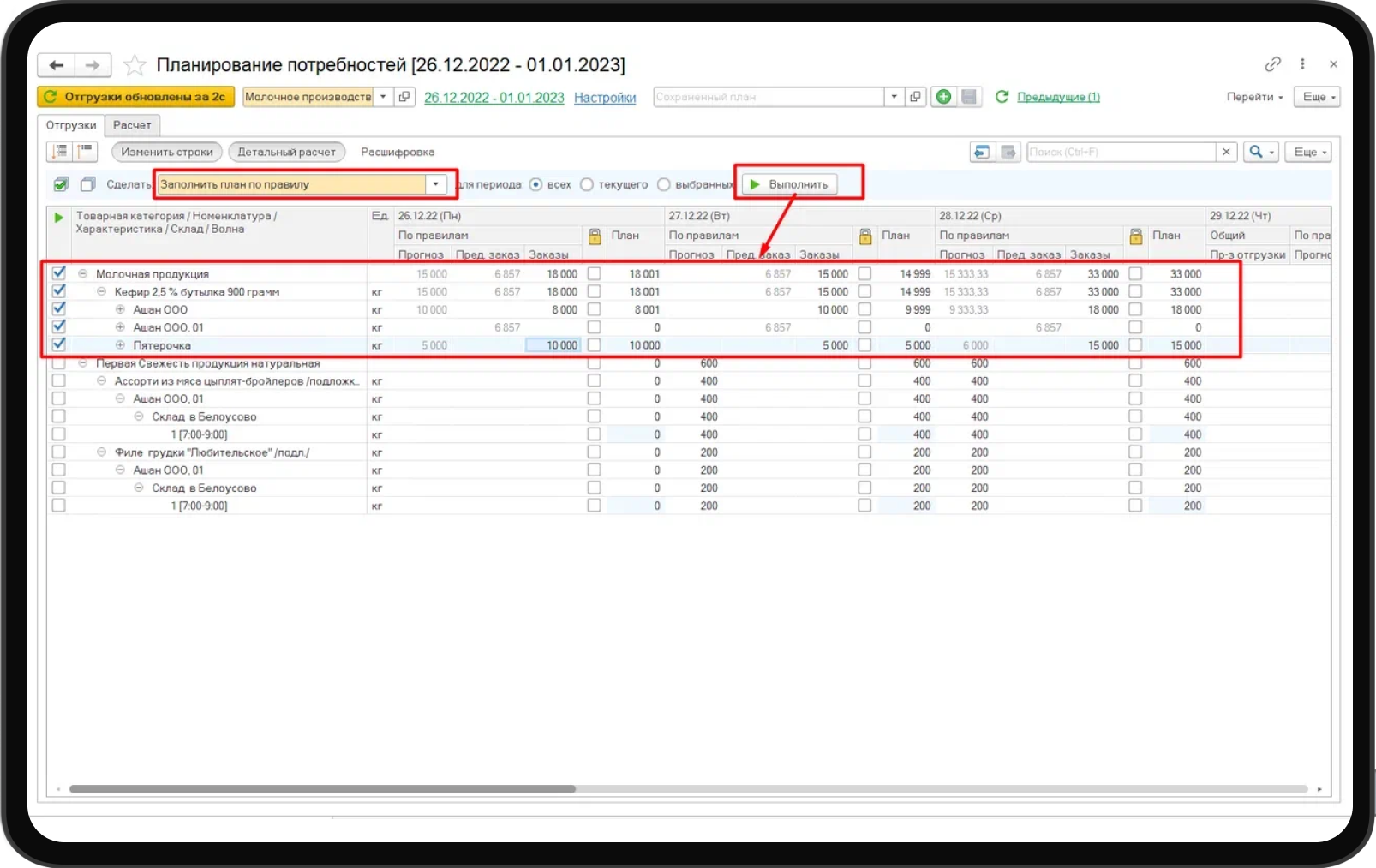This screenshot has width=1376, height=868.
Task: Click the lock icon in the 28.12.22 column
Action: [1136, 236]
